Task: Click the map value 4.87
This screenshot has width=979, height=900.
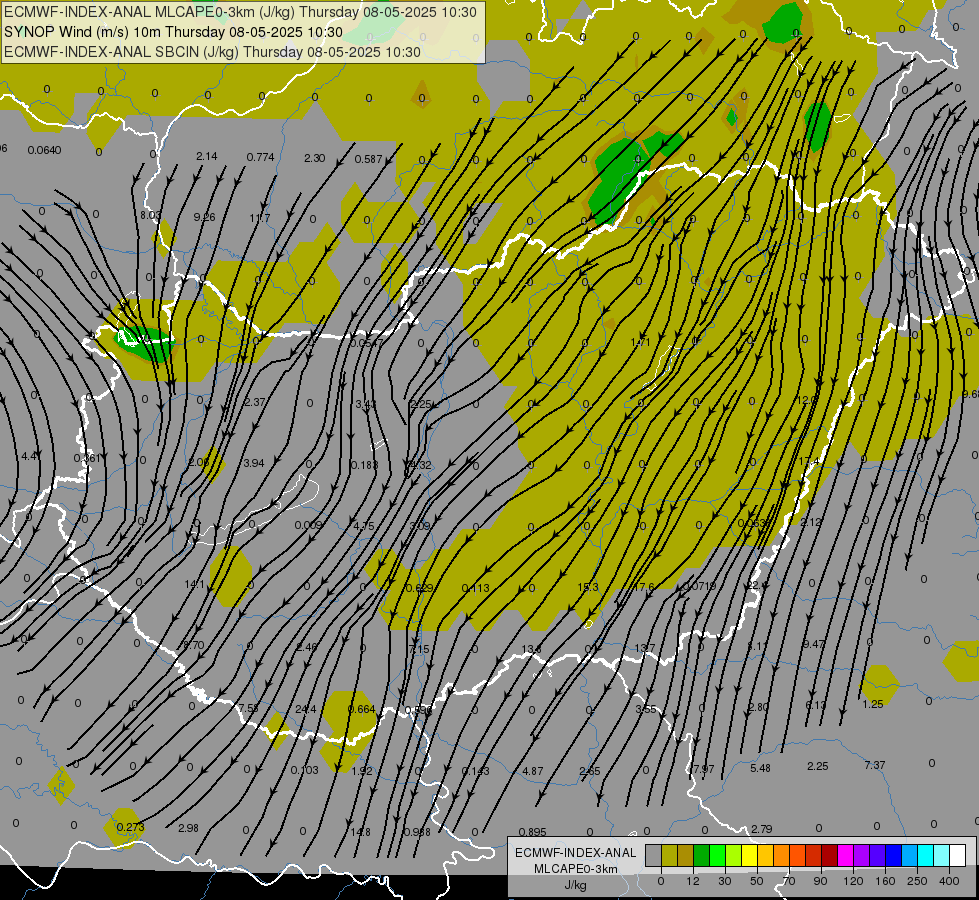Action: [x=533, y=771]
